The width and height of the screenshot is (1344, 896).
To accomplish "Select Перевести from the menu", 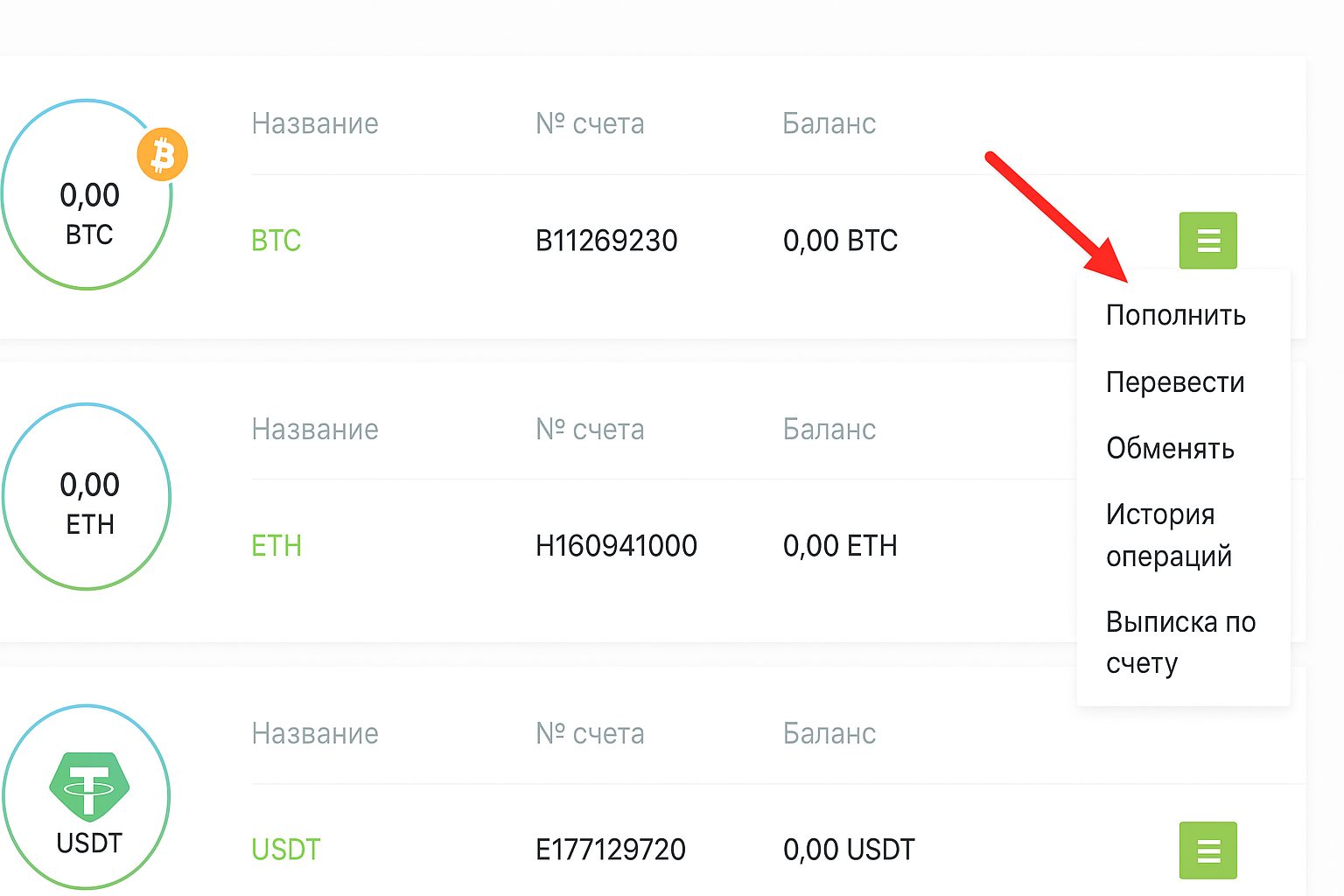I will point(1176,381).
